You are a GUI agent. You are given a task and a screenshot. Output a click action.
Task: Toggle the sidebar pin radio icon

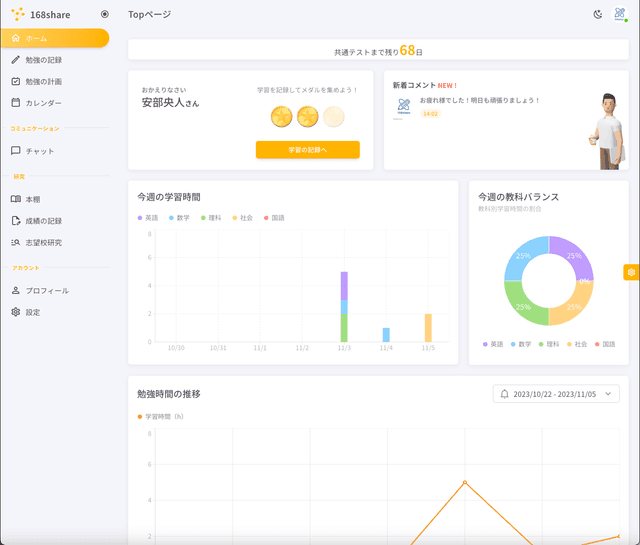[x=105, y=14]
